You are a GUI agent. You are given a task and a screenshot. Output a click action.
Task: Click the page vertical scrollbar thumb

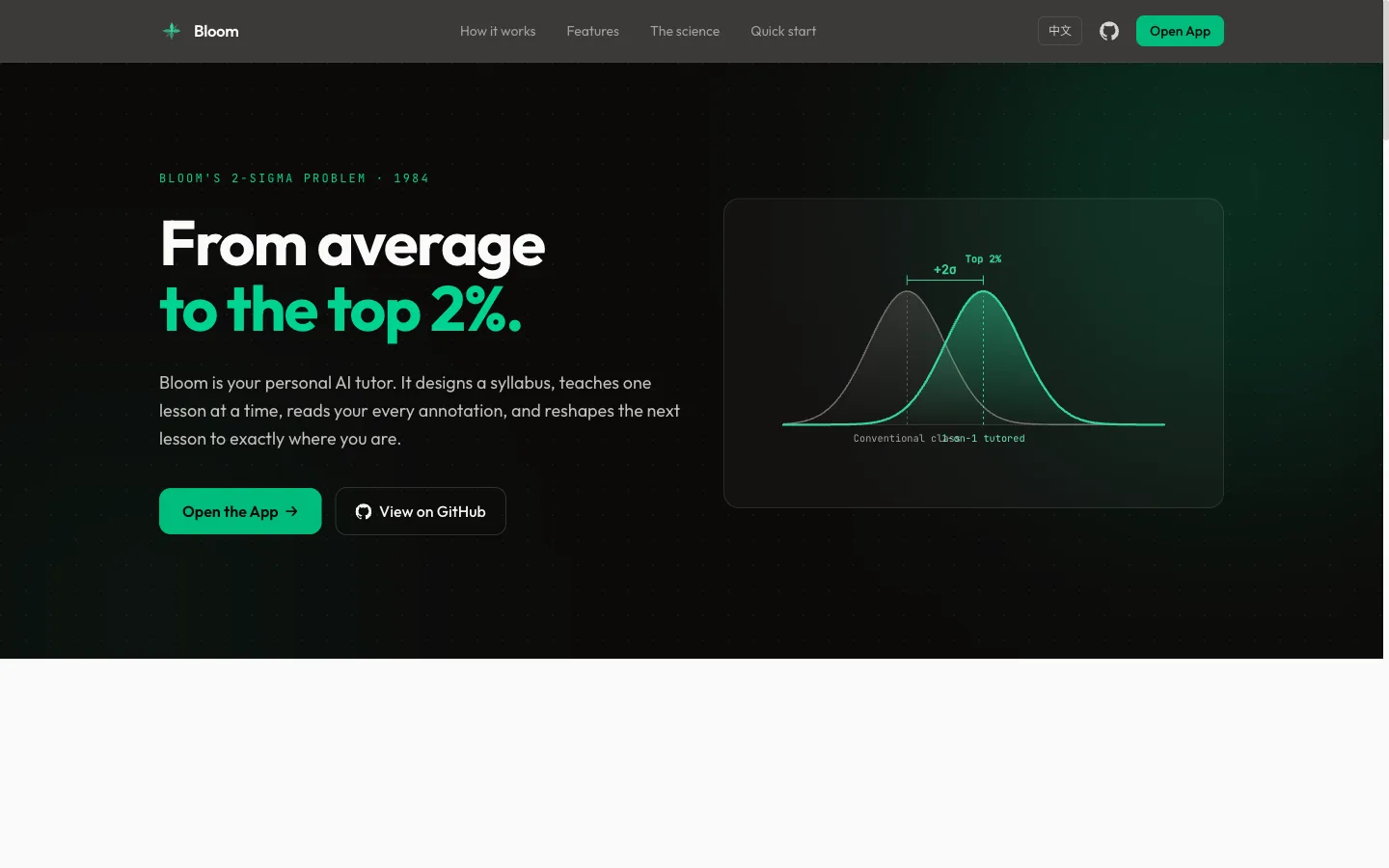(x=1386, y=69)
